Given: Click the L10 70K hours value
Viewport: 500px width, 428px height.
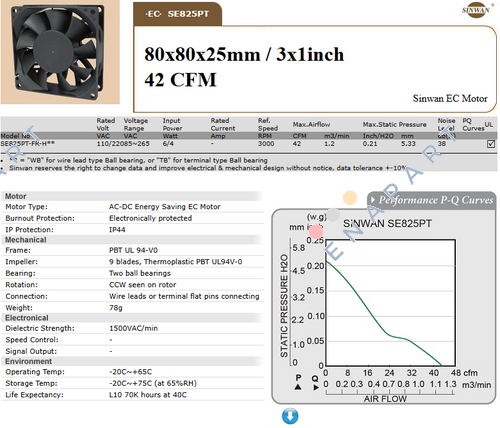Looking at the screenshot, I should coord(148,395).
